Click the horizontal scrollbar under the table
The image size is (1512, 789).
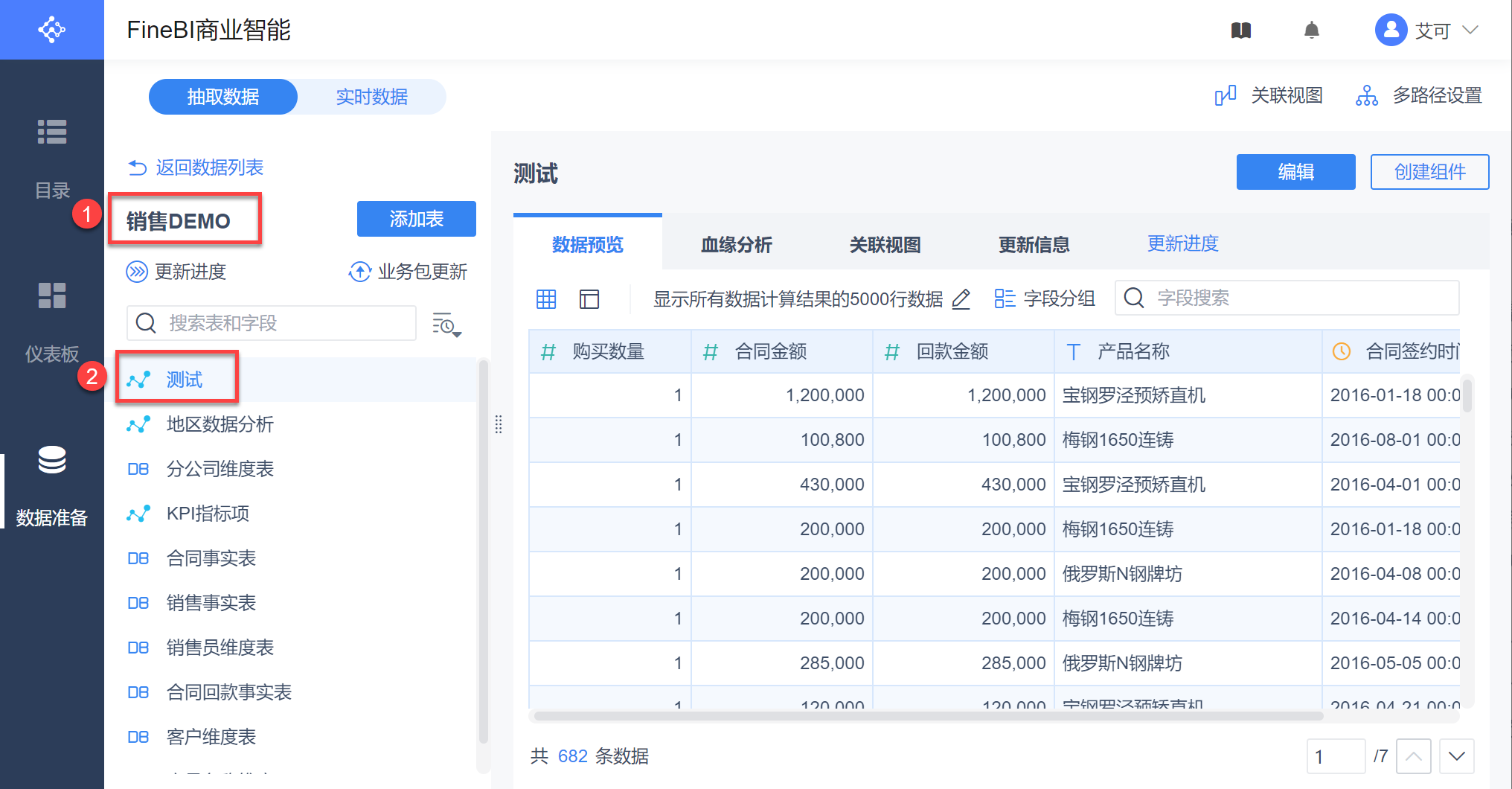[x=927, y=716]
